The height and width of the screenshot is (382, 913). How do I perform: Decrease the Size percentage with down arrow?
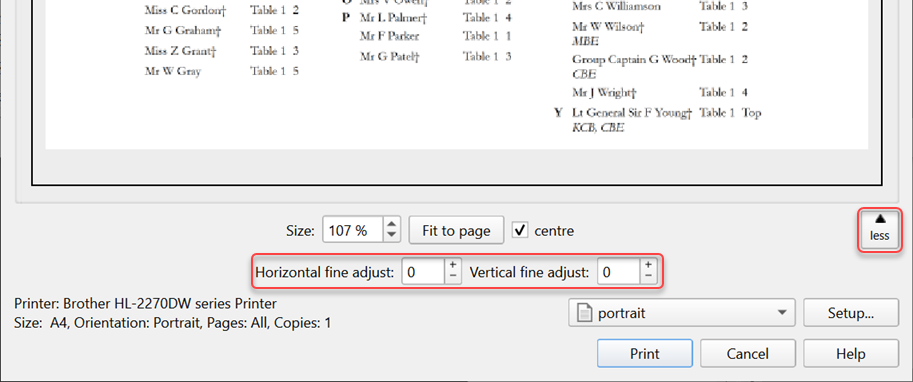[x=392, y=236]
